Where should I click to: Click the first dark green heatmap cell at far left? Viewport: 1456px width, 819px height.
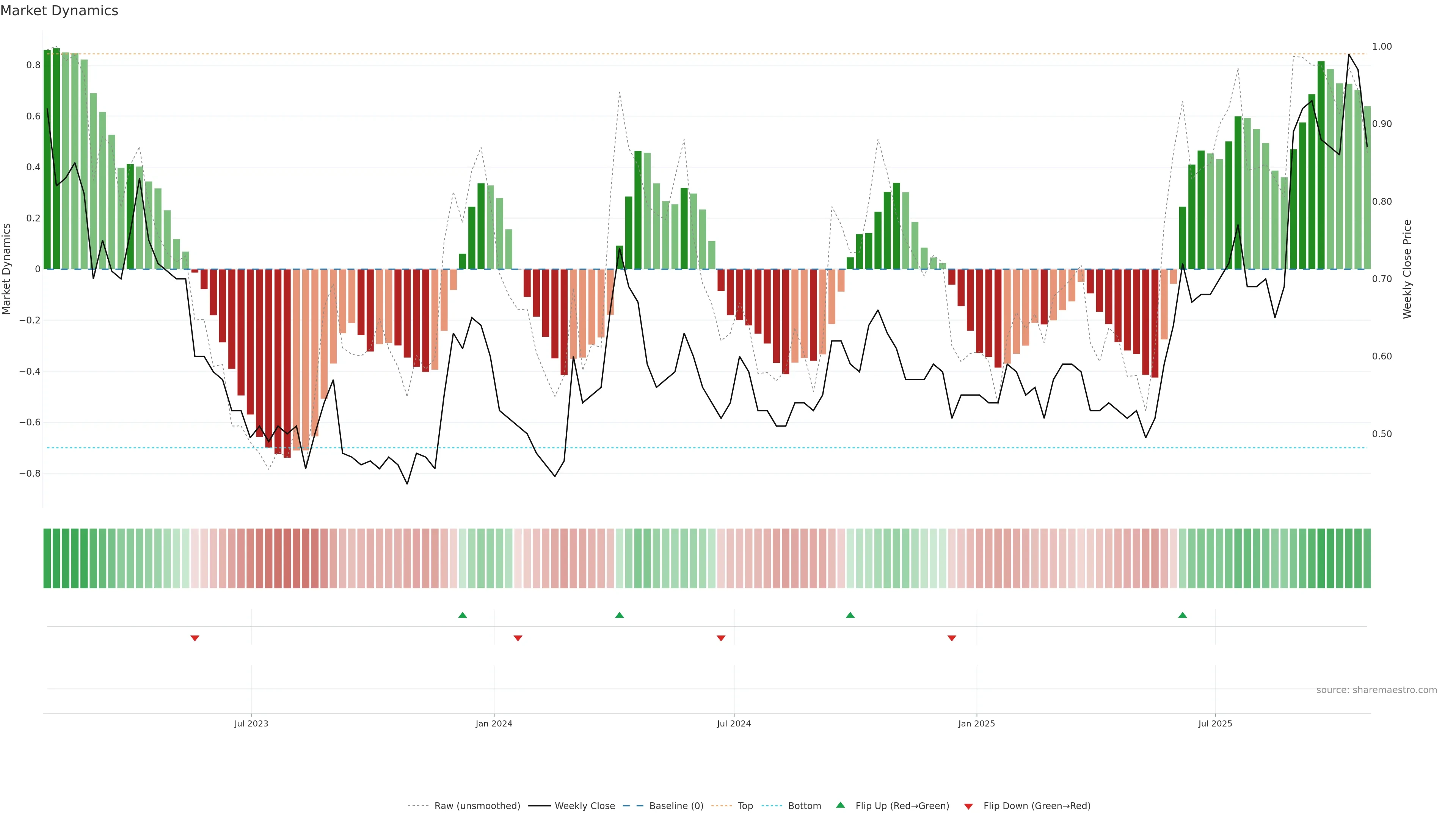pos(47,559)
